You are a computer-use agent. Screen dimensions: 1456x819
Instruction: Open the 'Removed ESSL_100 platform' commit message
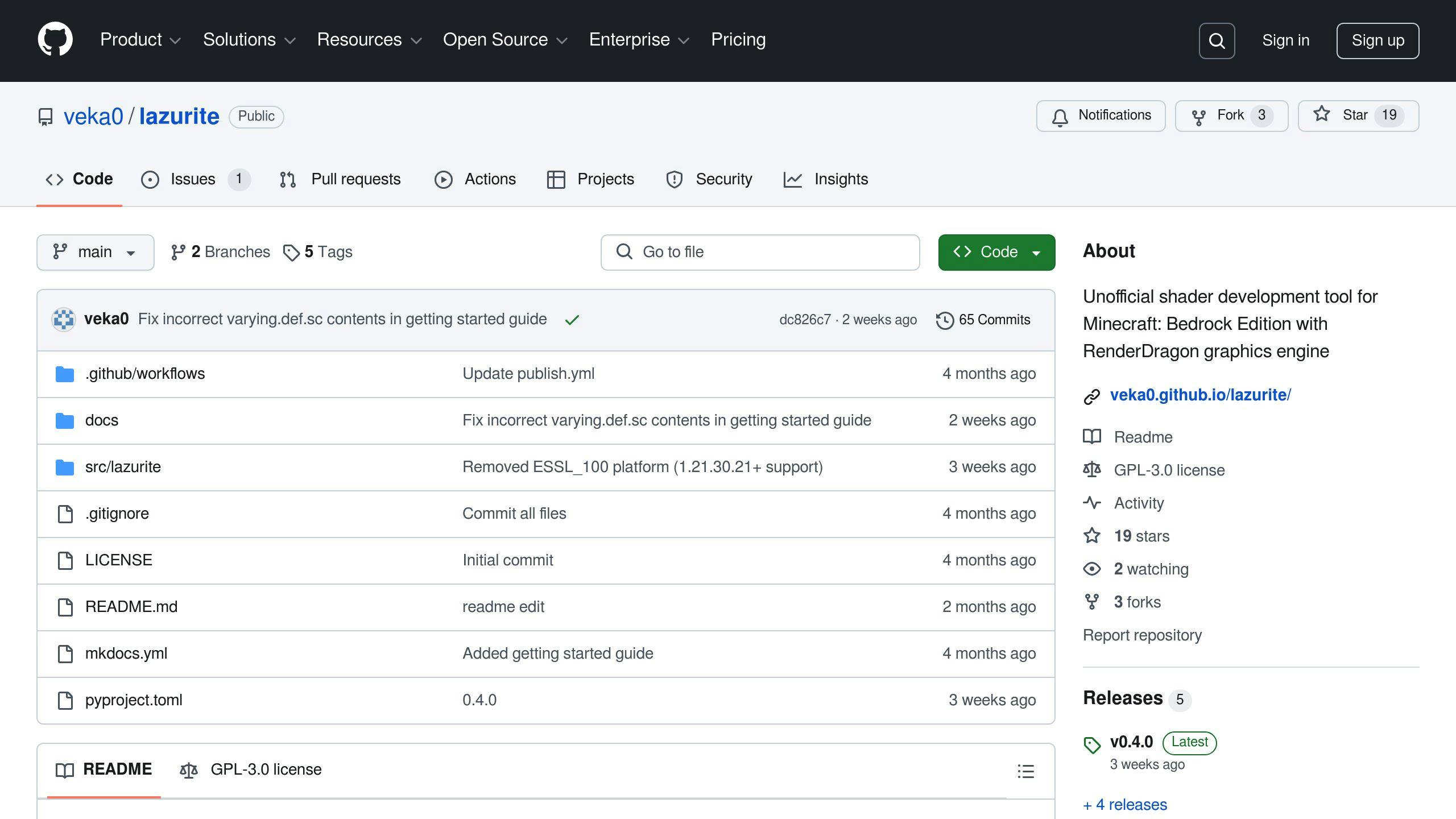pos(643,467)
